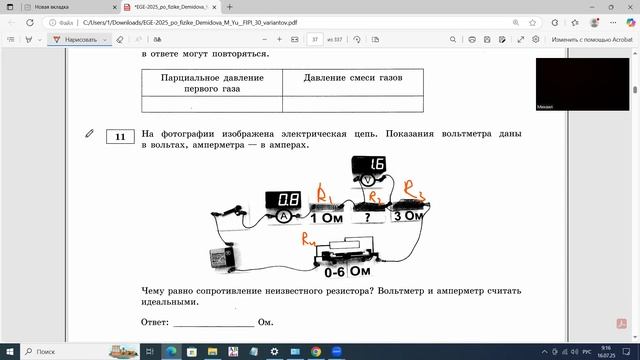The height and width of the screenshot is (360, 640).
Task: Click the 1 Ом resistor label
Action: click(326, 218)
